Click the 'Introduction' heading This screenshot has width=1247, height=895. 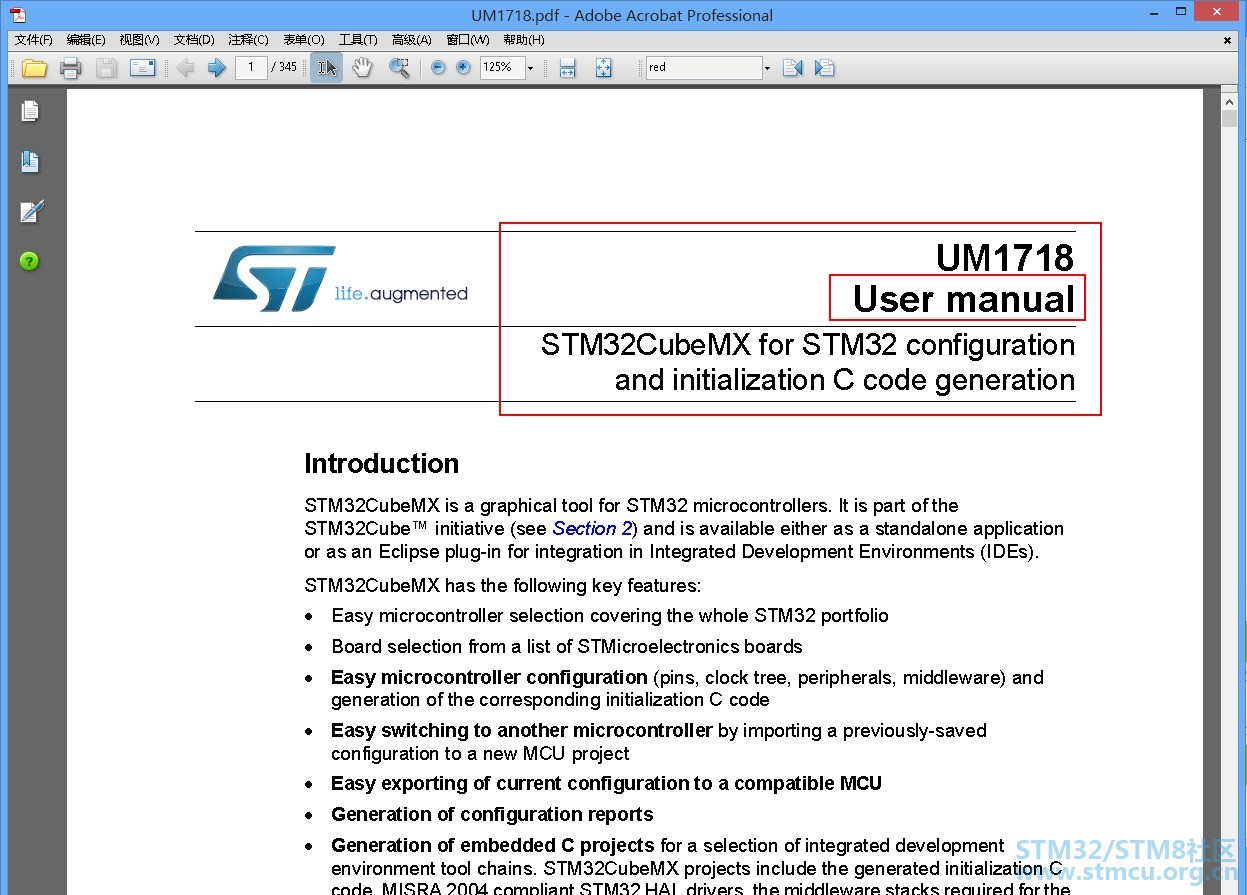click(381, 464)
